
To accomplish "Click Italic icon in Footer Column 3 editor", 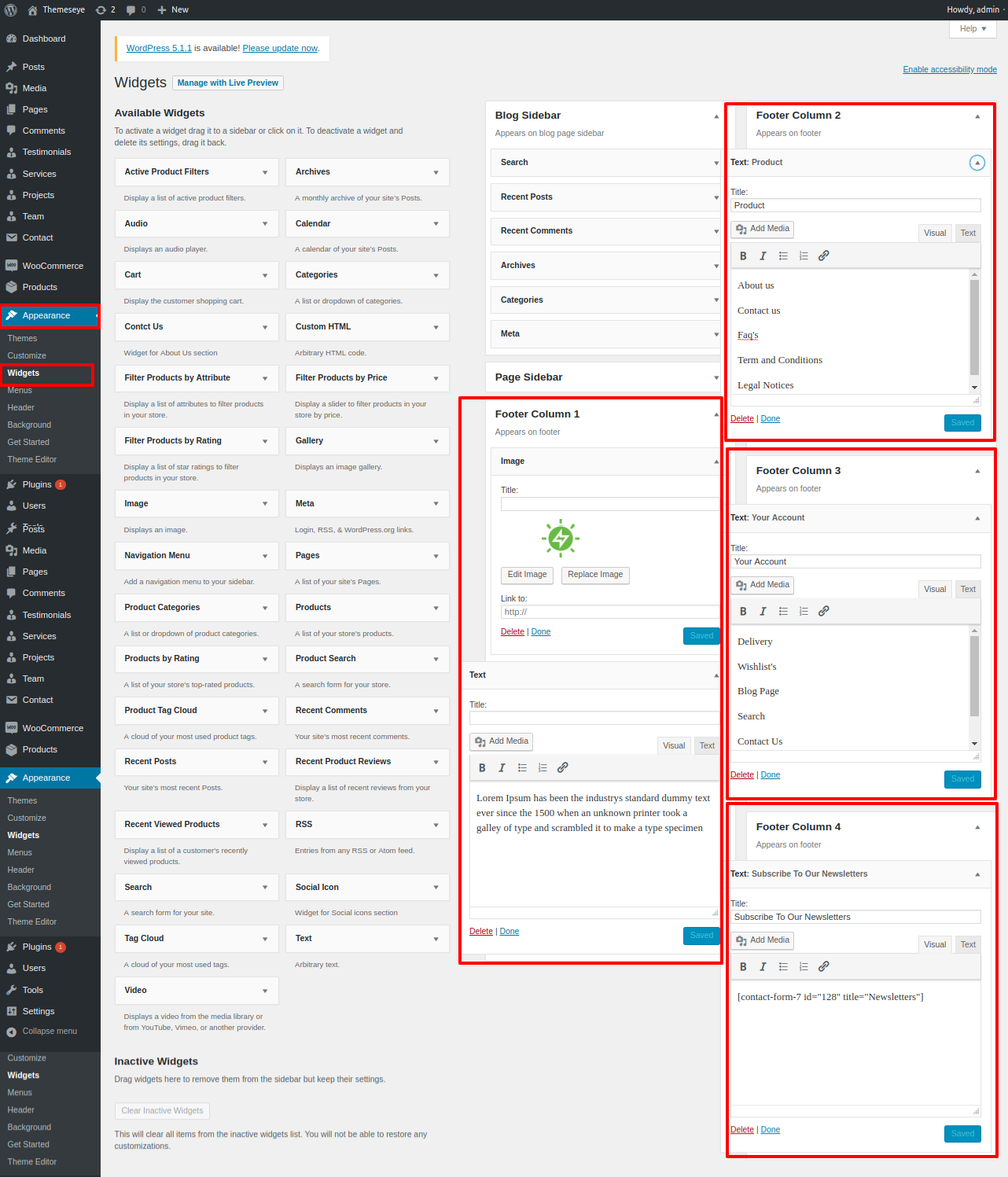I will click(x=763, y=612).
